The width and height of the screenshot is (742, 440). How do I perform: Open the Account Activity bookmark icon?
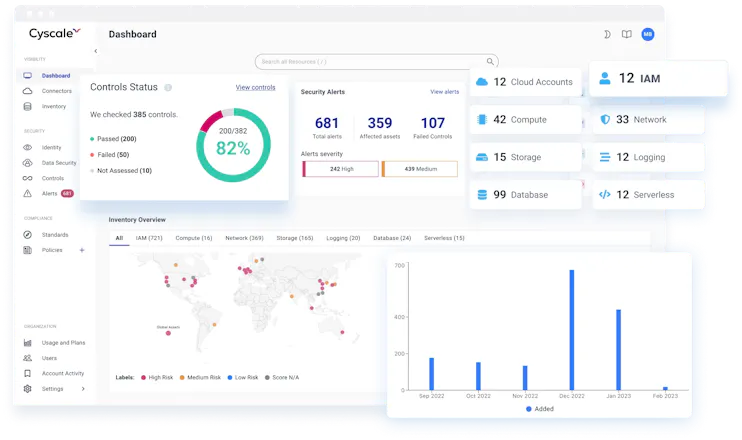(27, 373)
